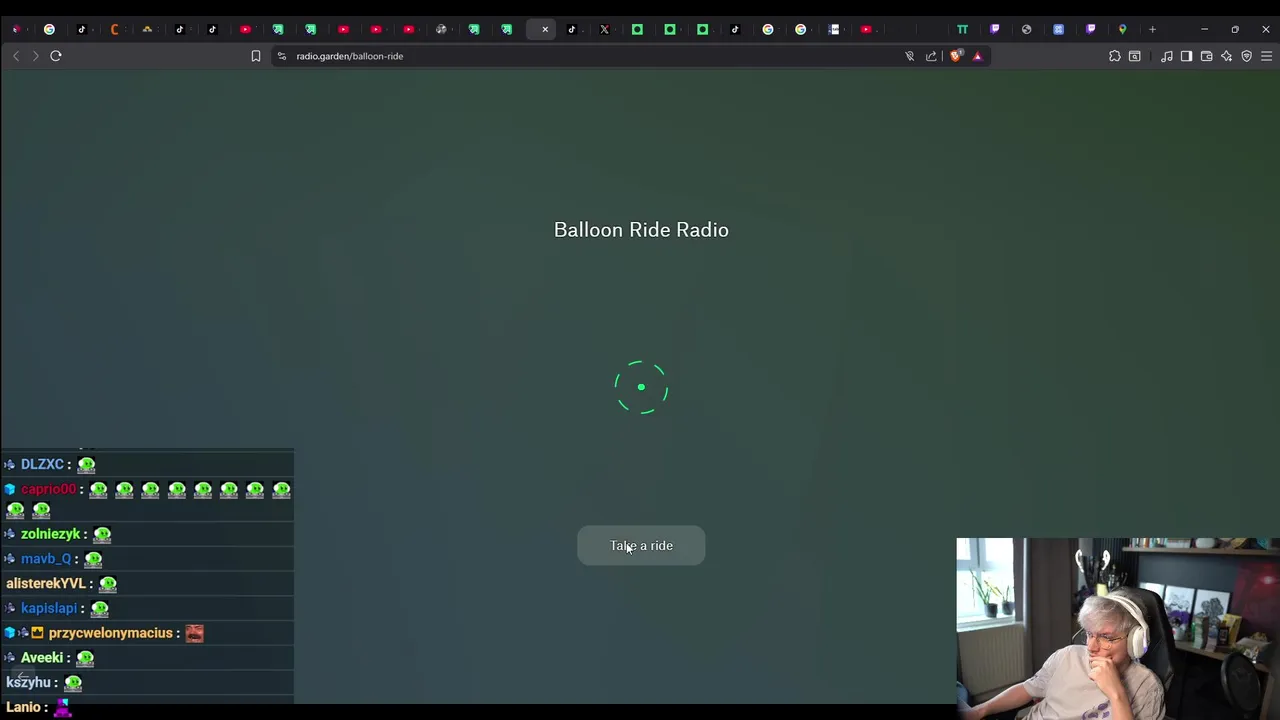Open the Brave Rewards triangle icon
This screenshot has width=1280, height=720.
click(977, 56)
